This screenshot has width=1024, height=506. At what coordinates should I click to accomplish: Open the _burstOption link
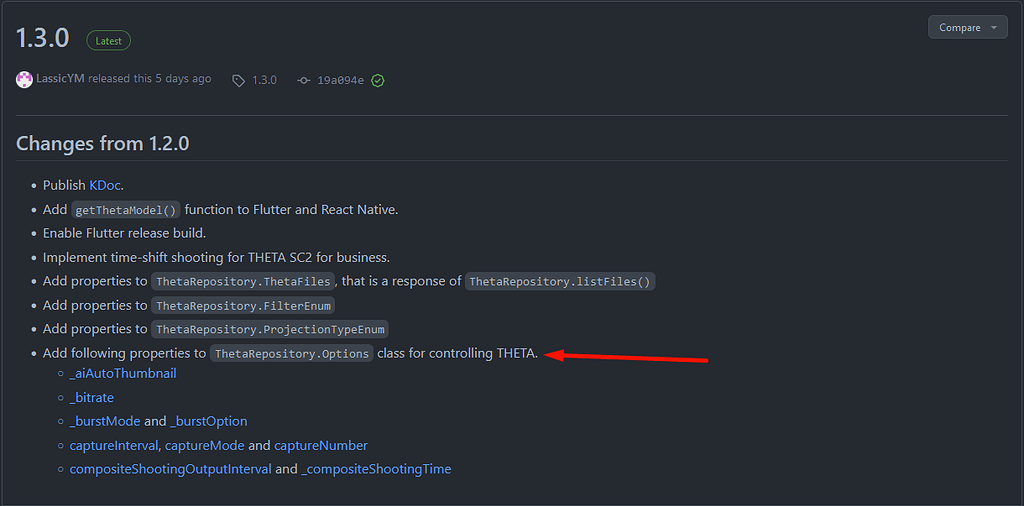pyautogui.click(x=208, y=422)
